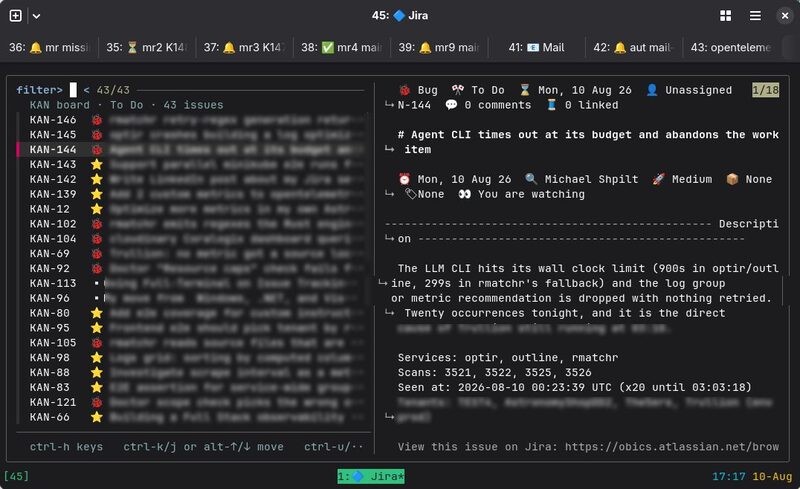Click the star icon on KAN-95
Screen dimensions: 800x489
click(x=96, y=328)
